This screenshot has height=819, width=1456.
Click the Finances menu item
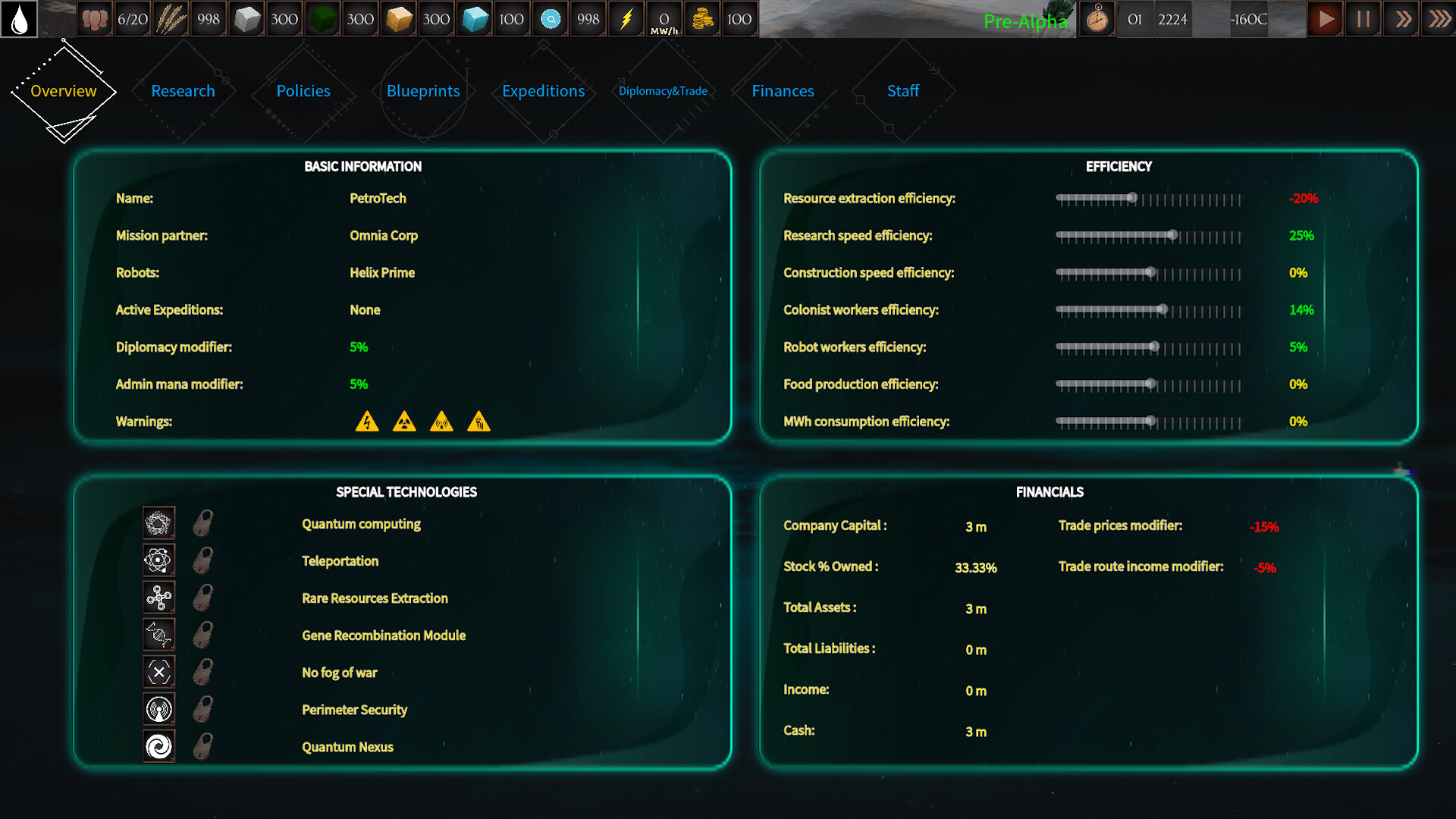pos(783,91)
